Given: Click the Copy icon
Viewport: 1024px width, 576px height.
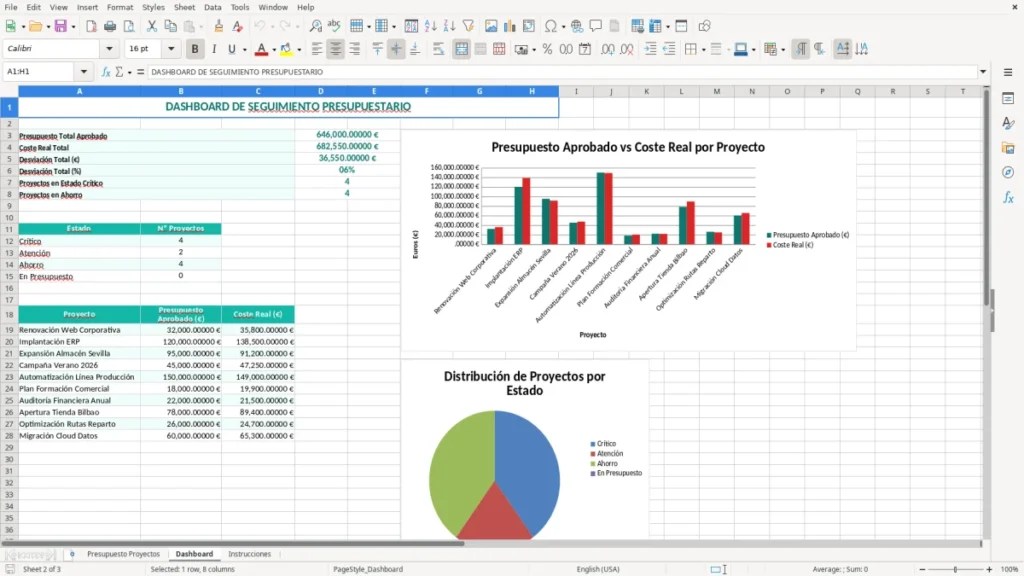Looking at the screenshot, I should (170, 26).
